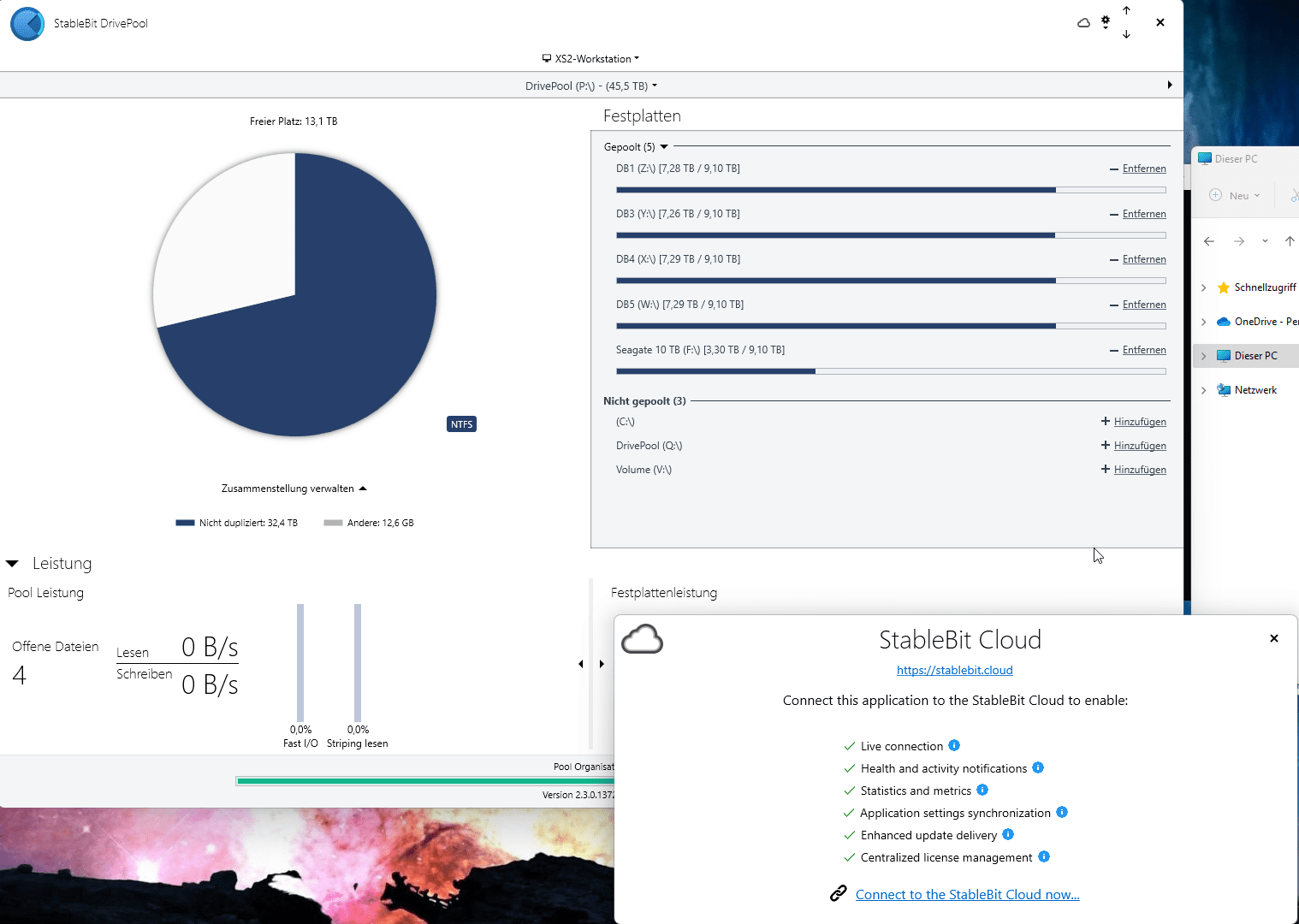Add drive (C:\) via Hinzufügen
The image size is (1299, 924).
[1140, 422]
